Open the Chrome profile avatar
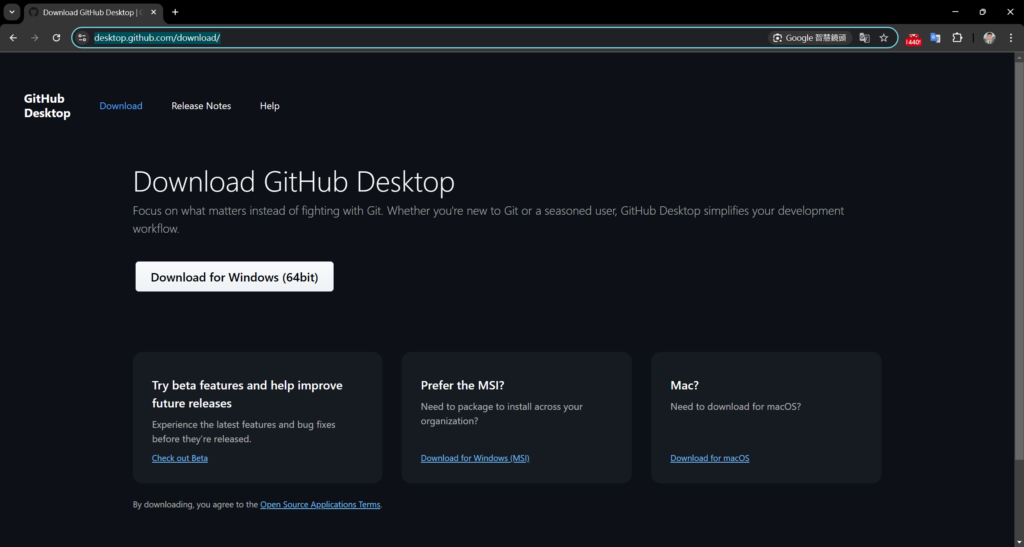The width and height of the screenshot is (1024, 547). click(x=989, y=38)
